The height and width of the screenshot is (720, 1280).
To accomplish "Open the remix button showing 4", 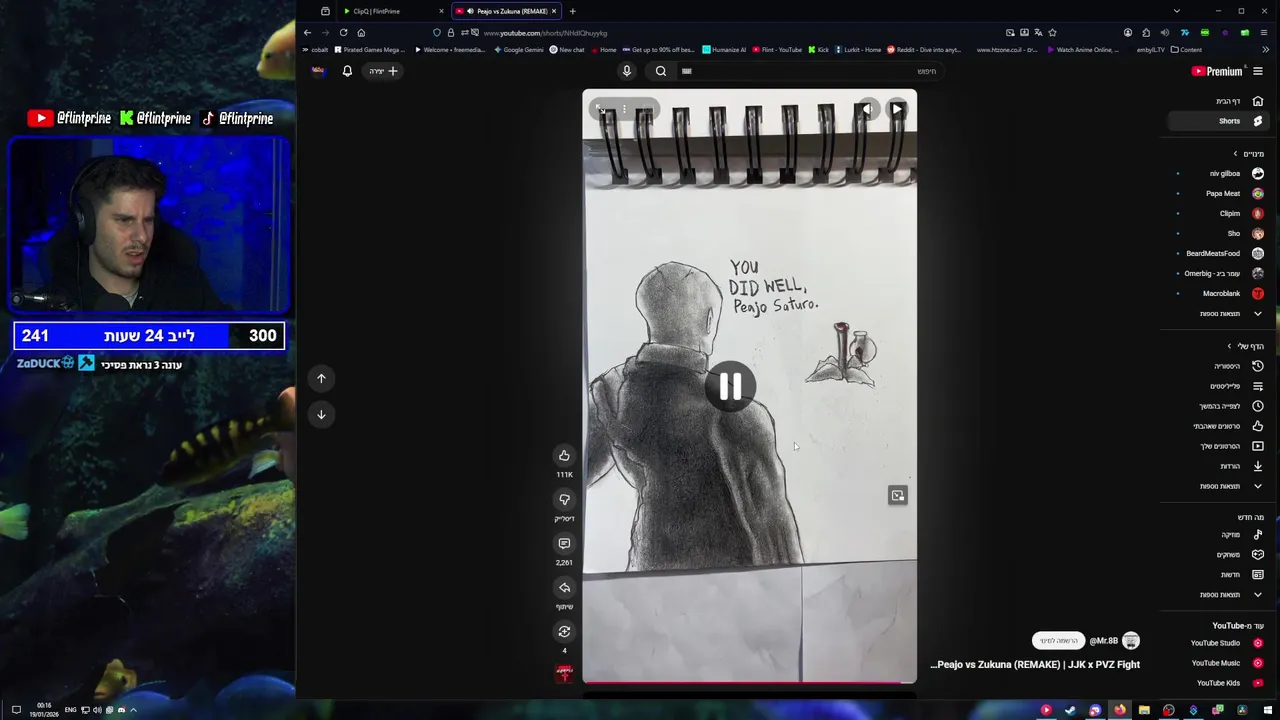I will [564, 632].
